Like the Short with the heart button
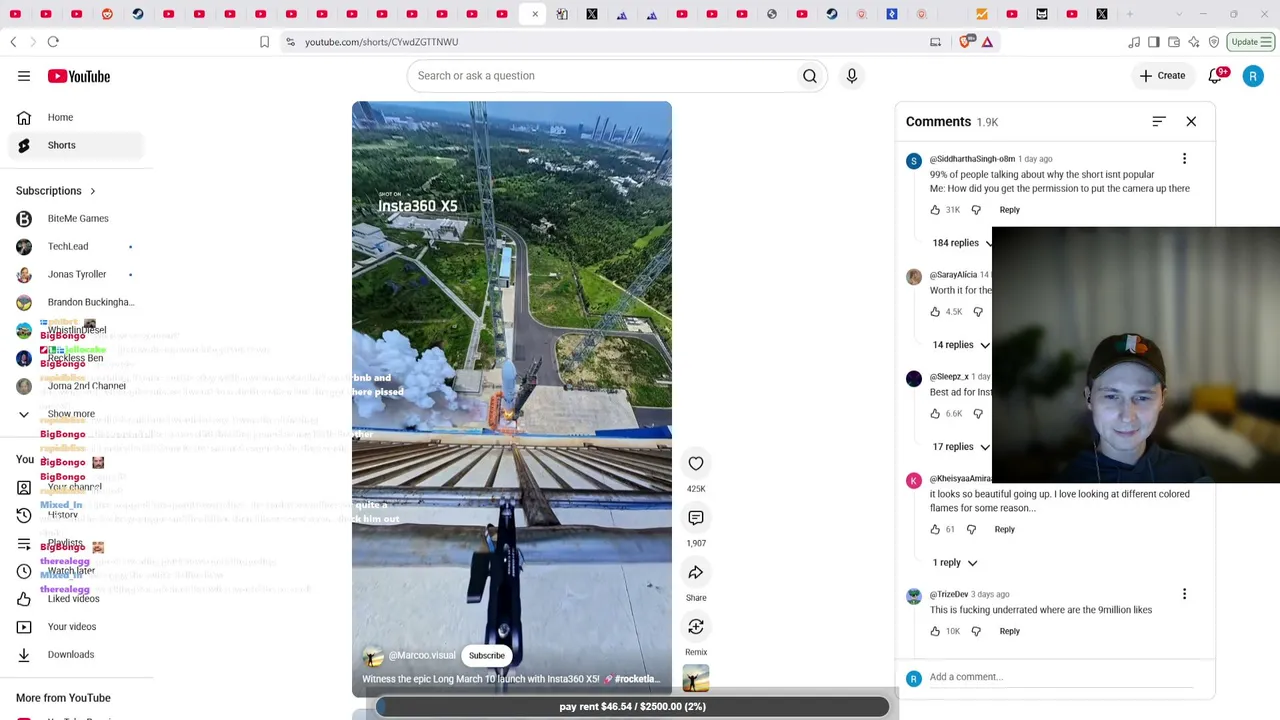Screen dimensions: 1280x720 click(x=696, y=463)
